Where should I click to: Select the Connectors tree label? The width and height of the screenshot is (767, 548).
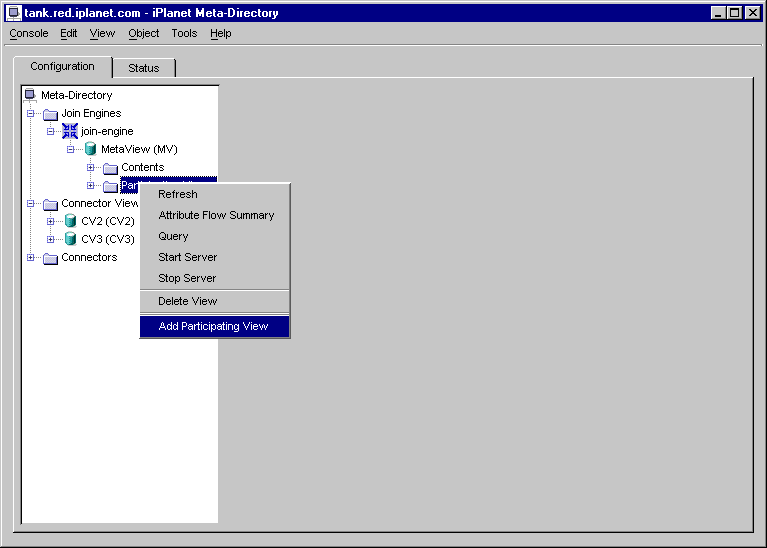coord(90,257)
